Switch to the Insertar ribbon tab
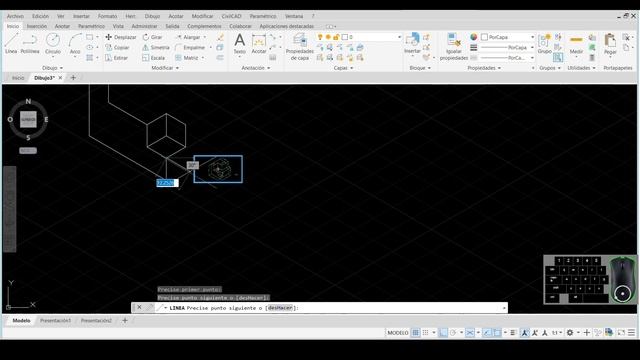 (37, 26)
